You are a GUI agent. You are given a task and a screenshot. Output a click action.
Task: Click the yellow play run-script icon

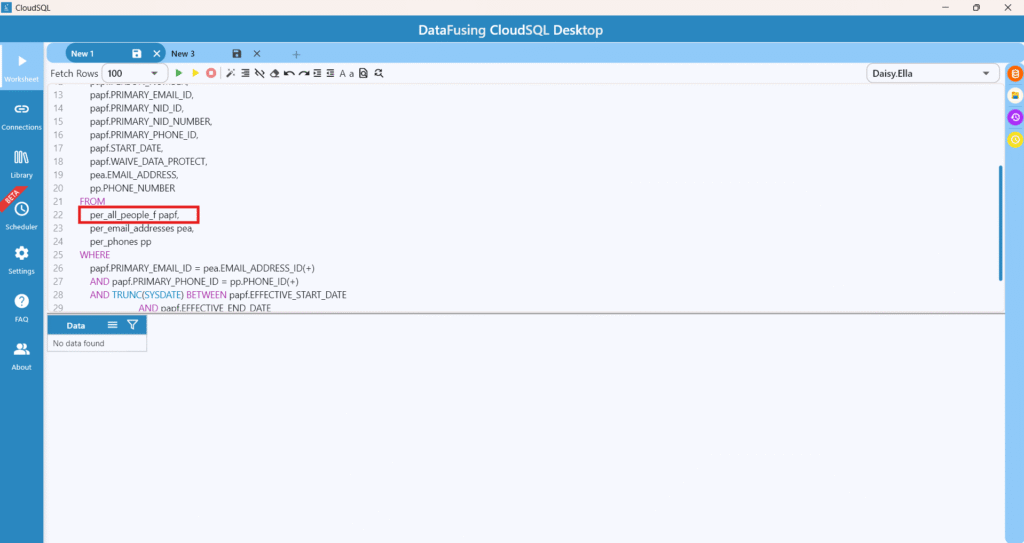pos(195,73)
